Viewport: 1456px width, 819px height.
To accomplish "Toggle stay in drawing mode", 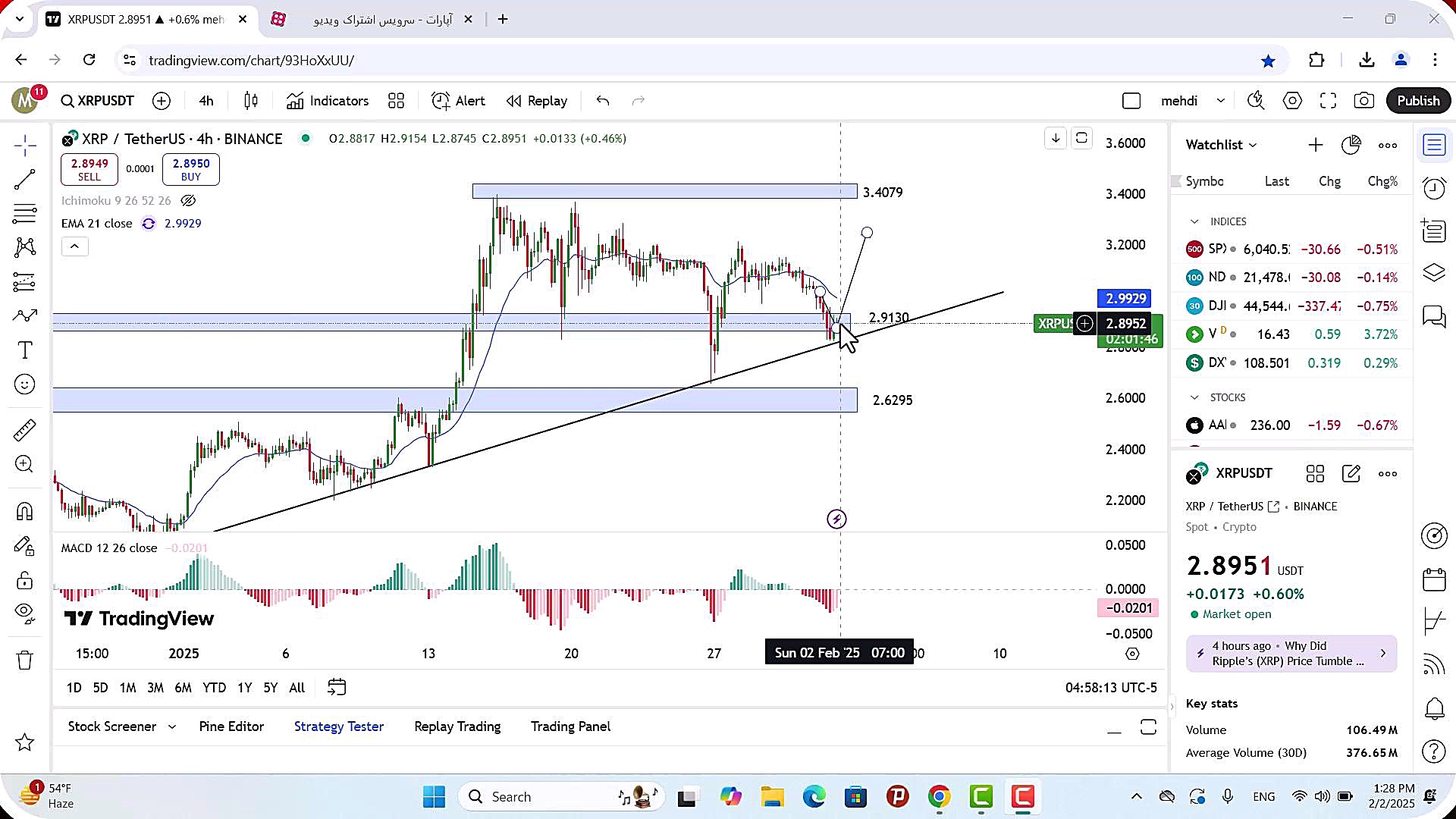I will click(25, 546).
